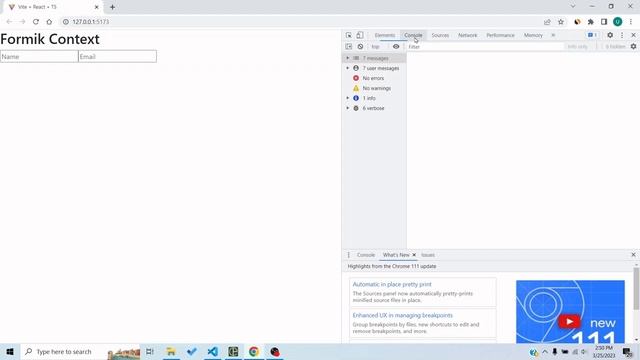The image size is (640, 360).
Task: Go to the browser home page
Action: (49, 22)
